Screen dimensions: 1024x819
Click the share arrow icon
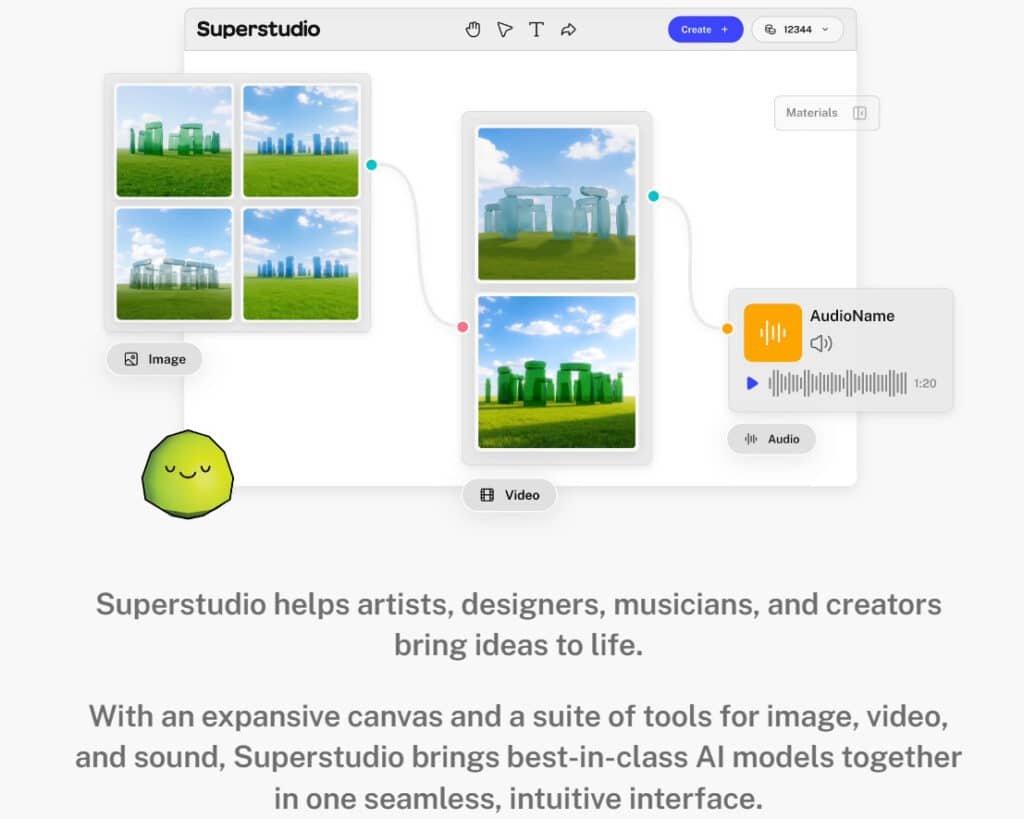[x=568, y=29]
